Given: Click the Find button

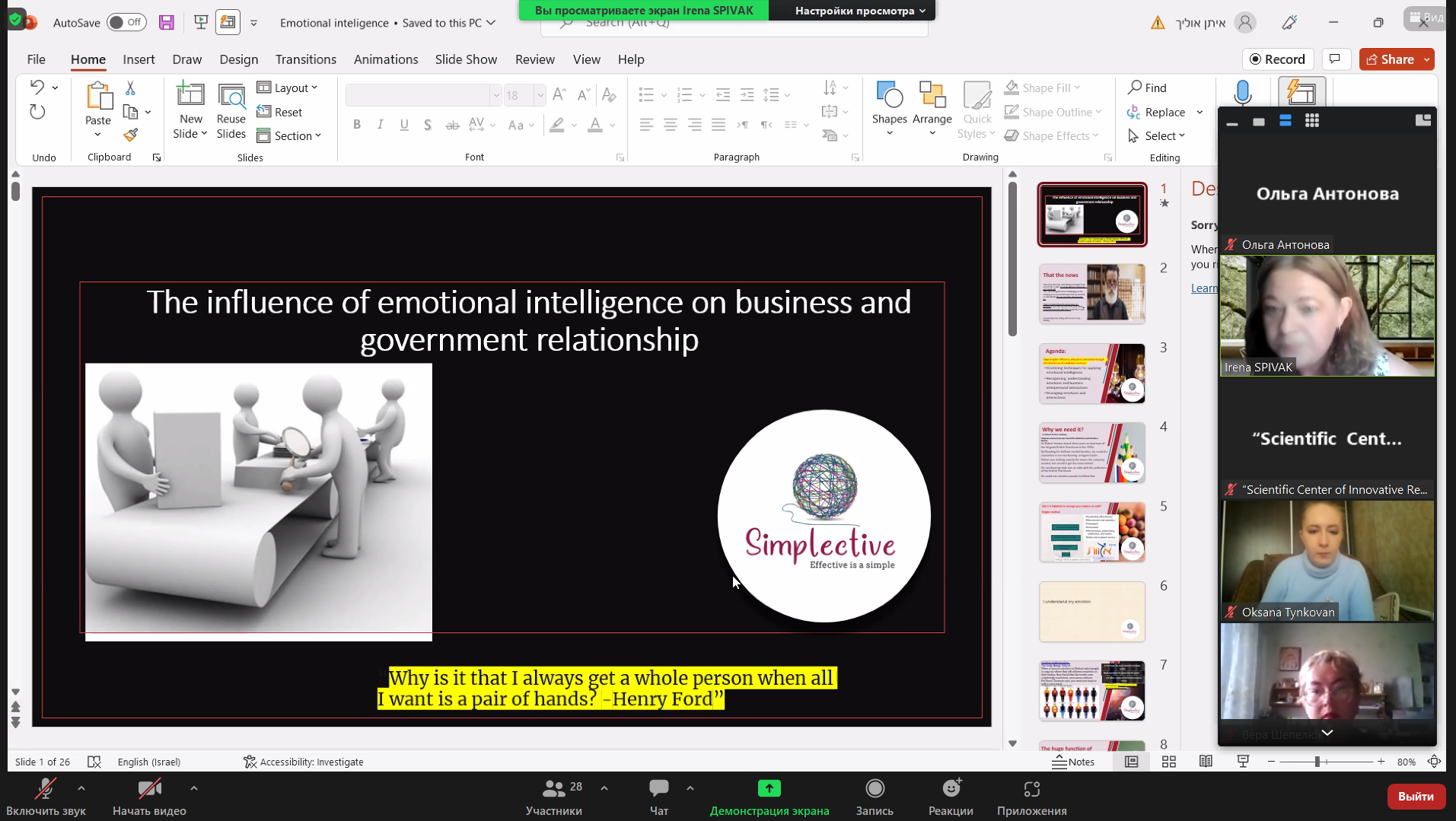Looking at the screenshot, I should pyautogui.click(x=1147, y=88).
